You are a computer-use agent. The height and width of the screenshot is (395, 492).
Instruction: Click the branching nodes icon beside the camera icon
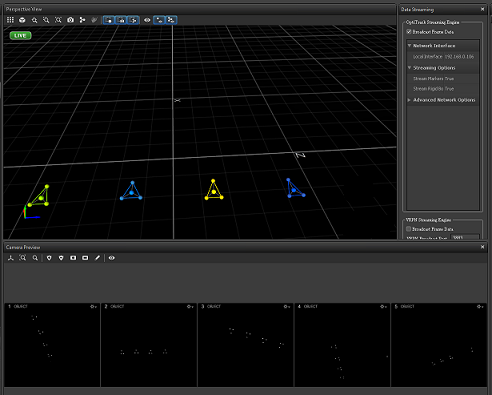[x=82, y=20]
